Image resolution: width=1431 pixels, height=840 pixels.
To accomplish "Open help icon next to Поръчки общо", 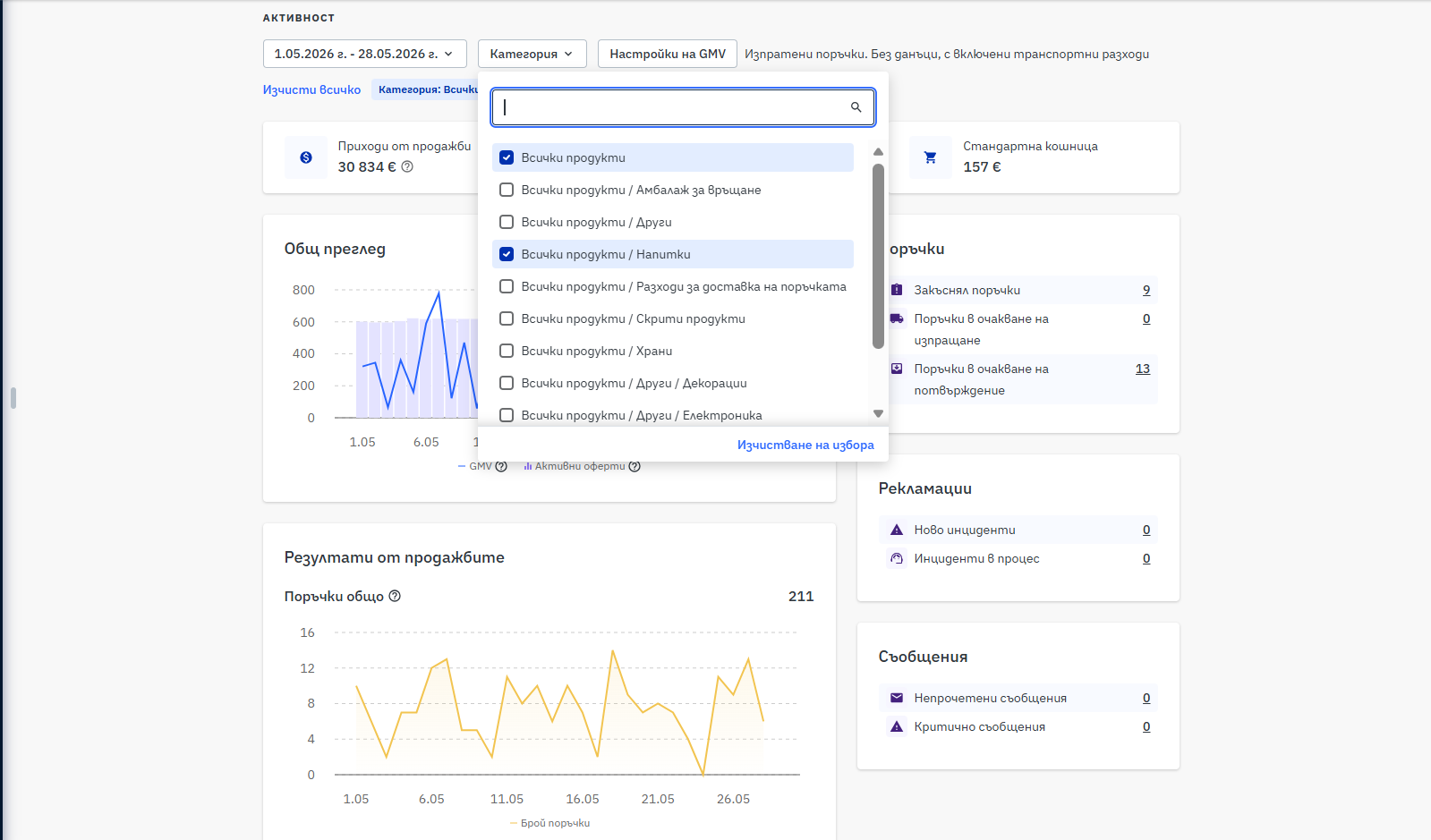I will point(395,596).
